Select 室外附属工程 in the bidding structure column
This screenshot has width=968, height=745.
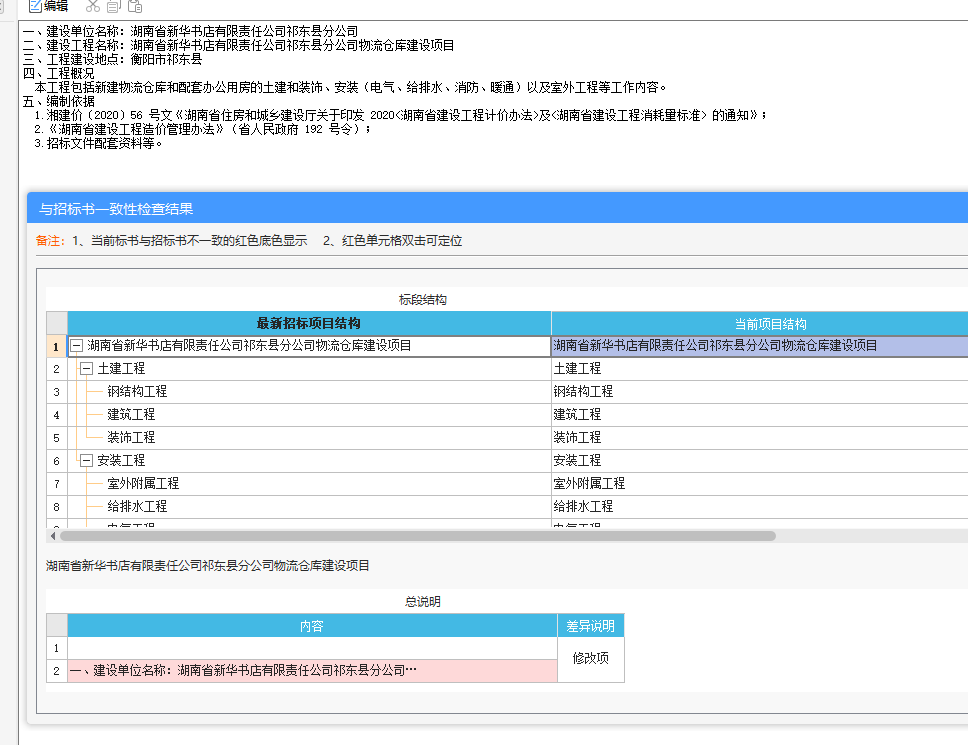[143, 483]
